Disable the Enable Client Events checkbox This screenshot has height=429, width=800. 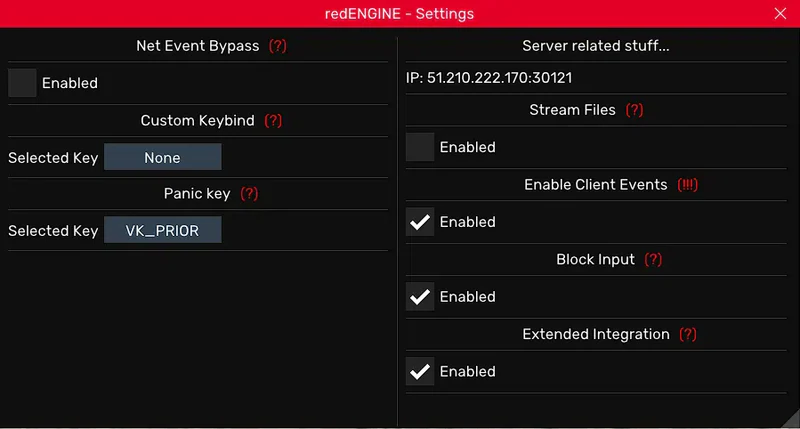420,222
